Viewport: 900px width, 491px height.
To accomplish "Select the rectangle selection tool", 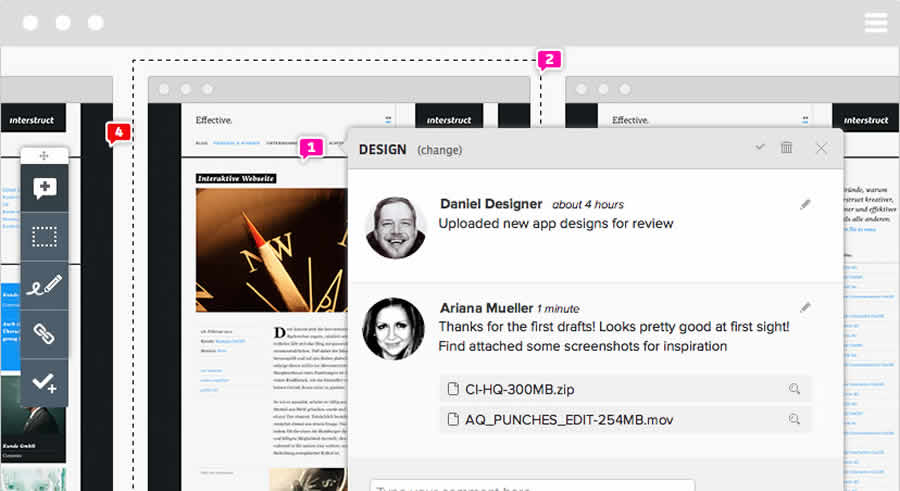I will click(44, 237).
